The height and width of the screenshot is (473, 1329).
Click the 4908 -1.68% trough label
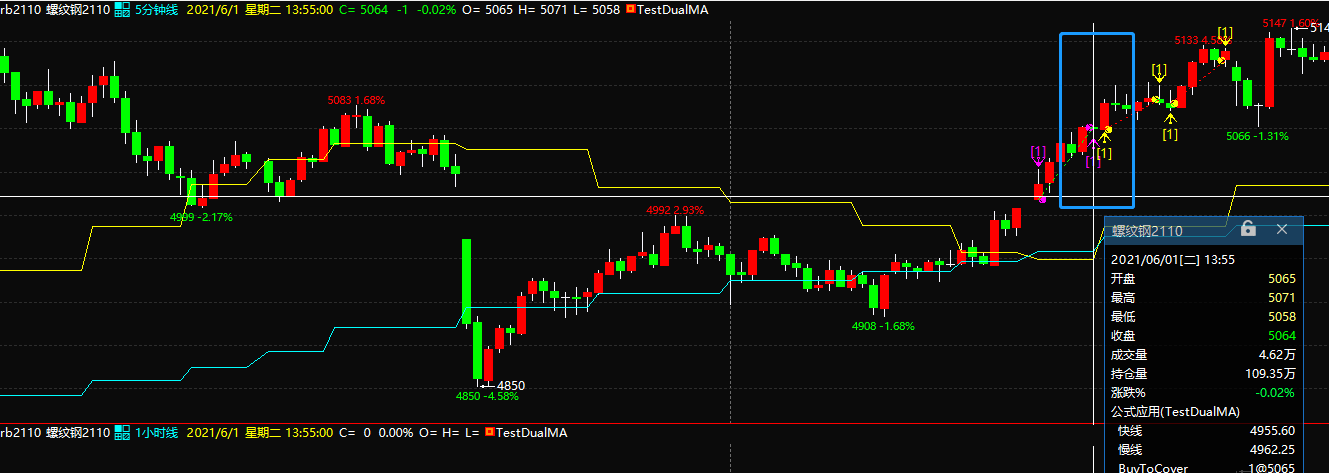tap(883, 326)
